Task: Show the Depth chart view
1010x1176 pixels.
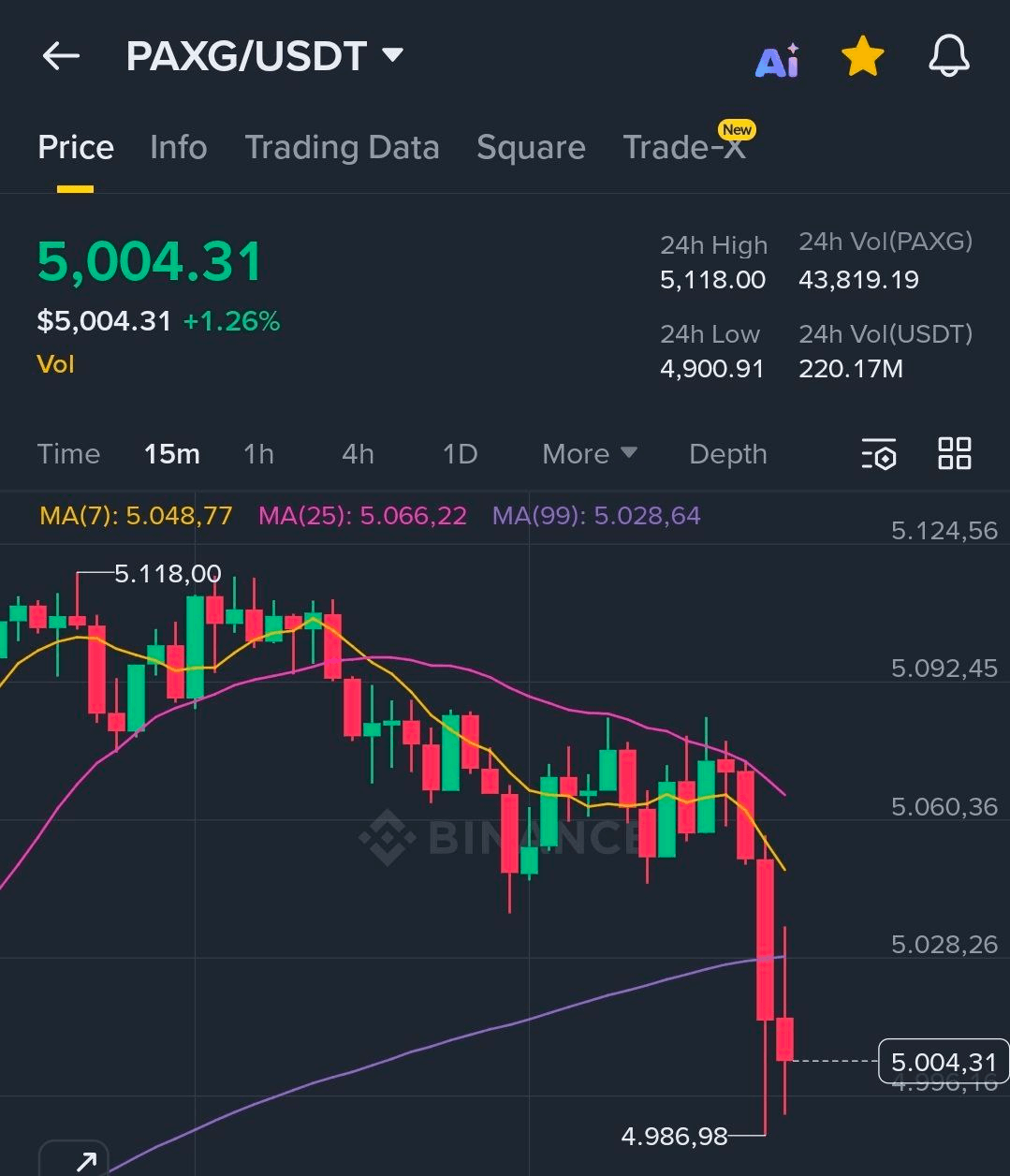Action: pyautogui.click(x=727, y=454)
